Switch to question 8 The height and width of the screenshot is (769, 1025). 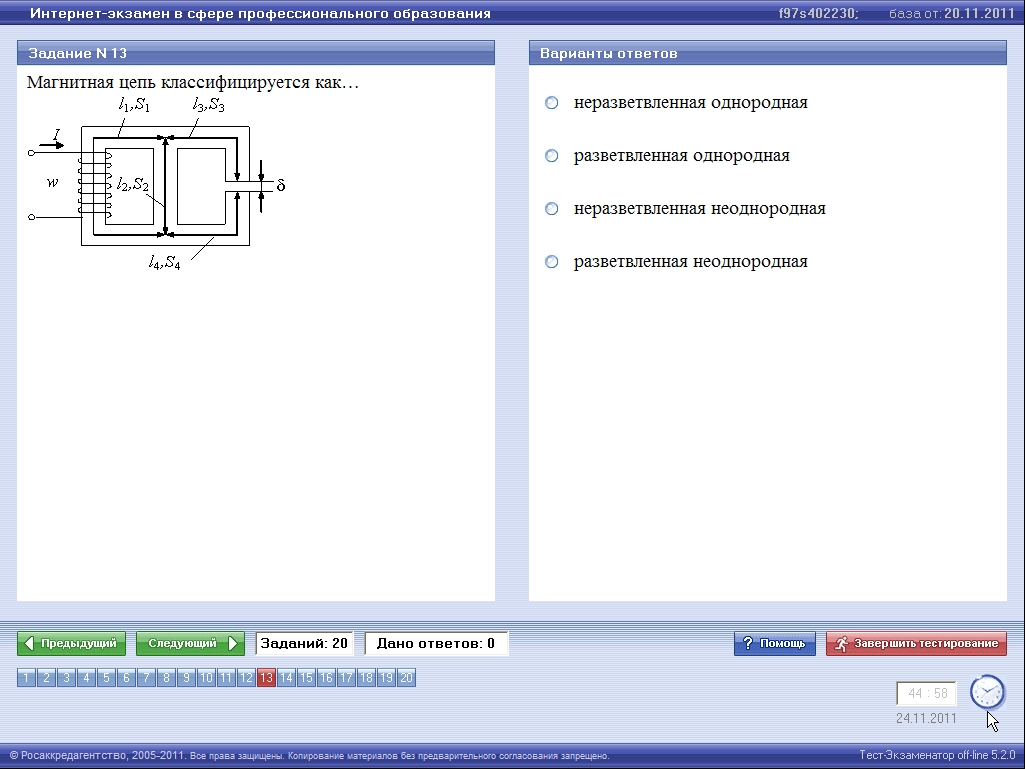pyautogui.click(x=166, y=677)
